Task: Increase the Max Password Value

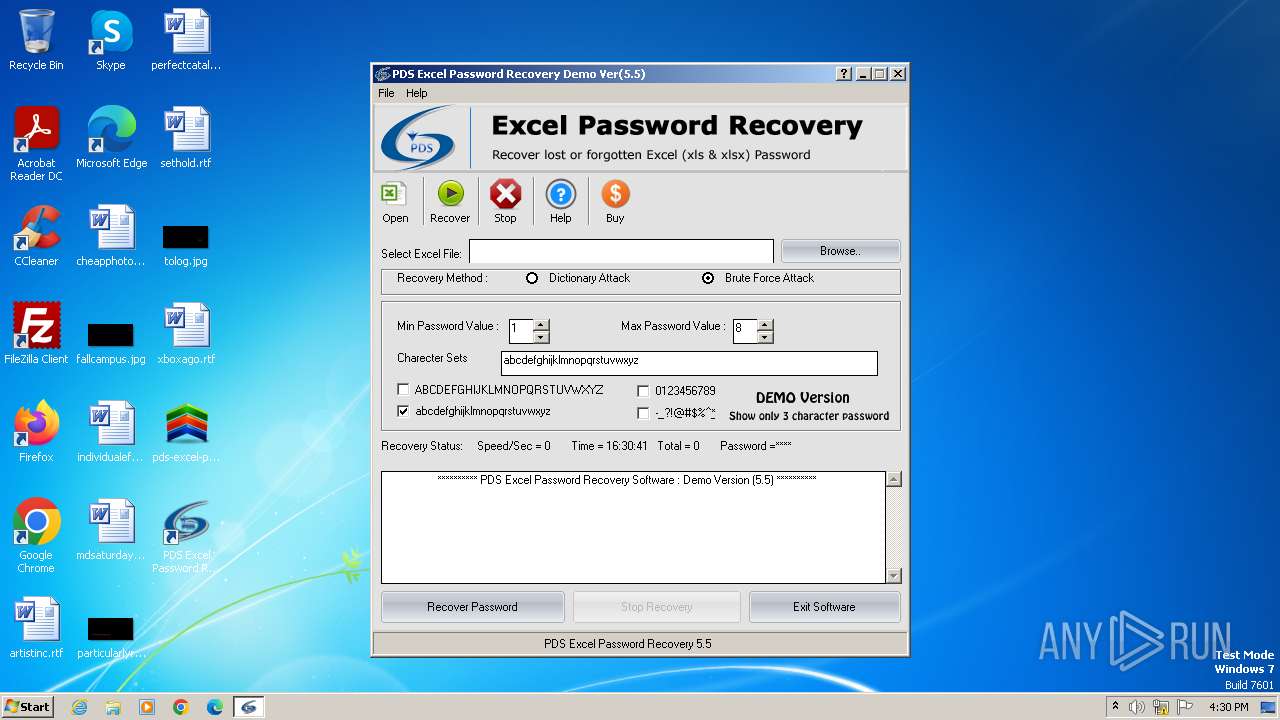Action: tap(765, 325)
